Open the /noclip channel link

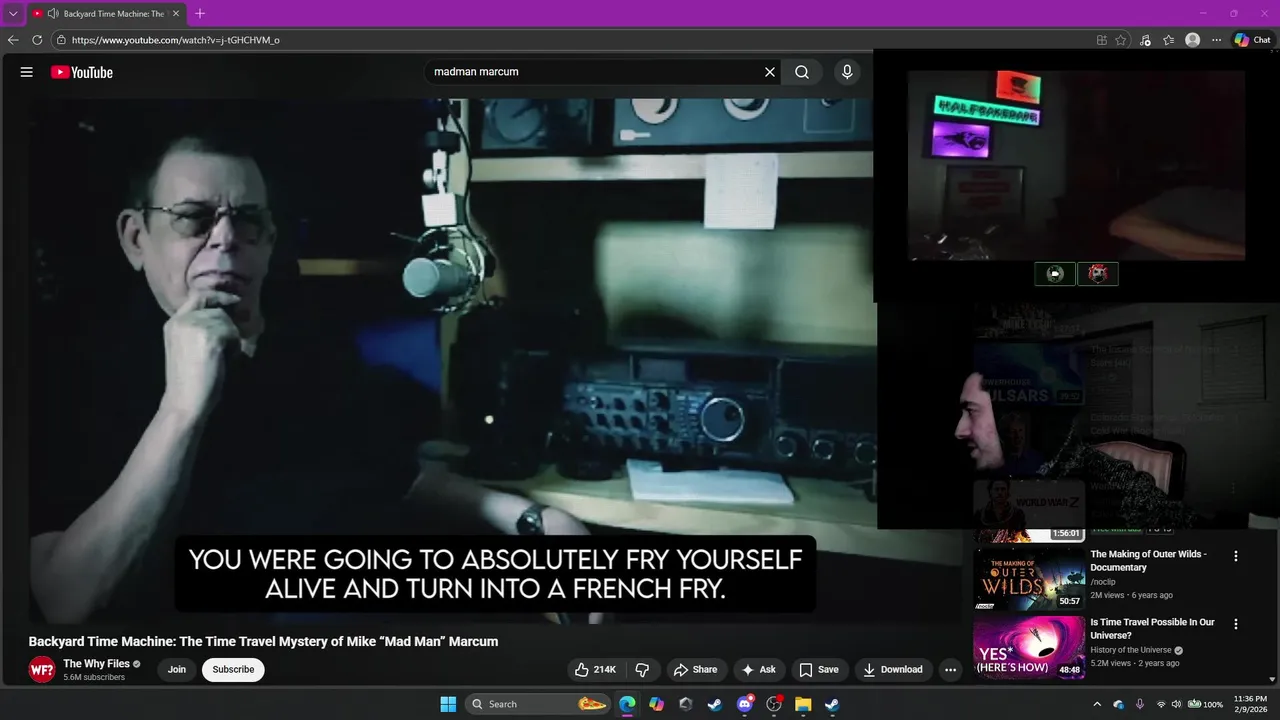click(1103, 582)
